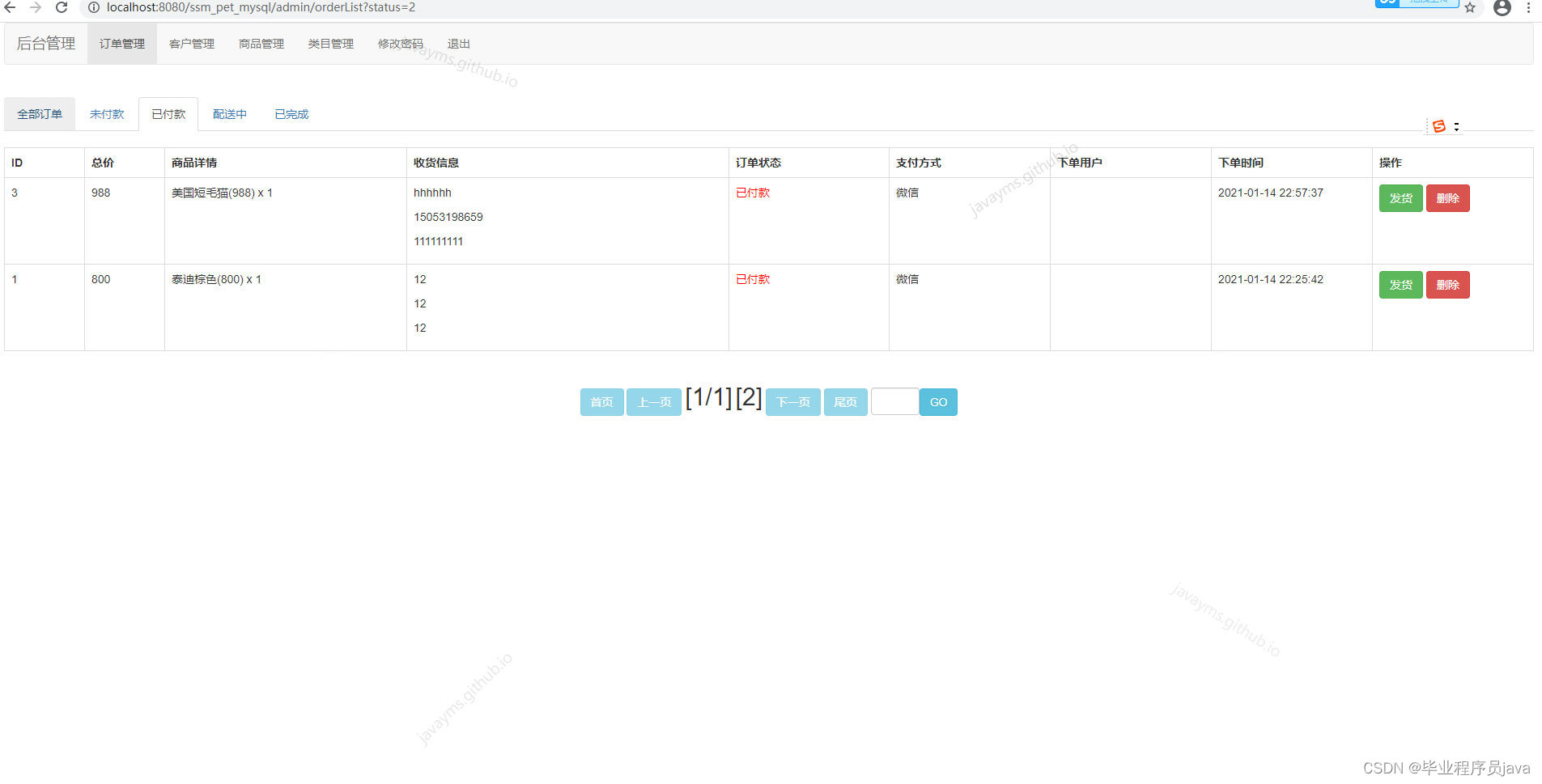
Task: Open the 客户管理 menu item
Action: point(192,44)
